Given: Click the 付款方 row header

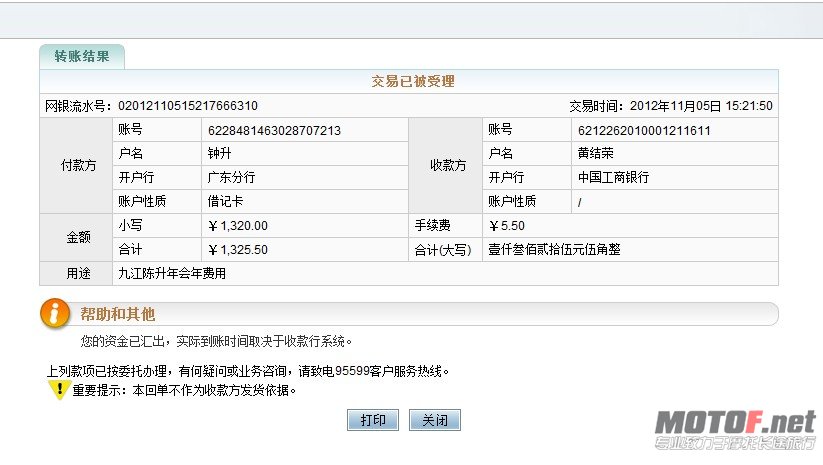Looking at the screenshot, I should pyautogui.click(x=77, y=165).
